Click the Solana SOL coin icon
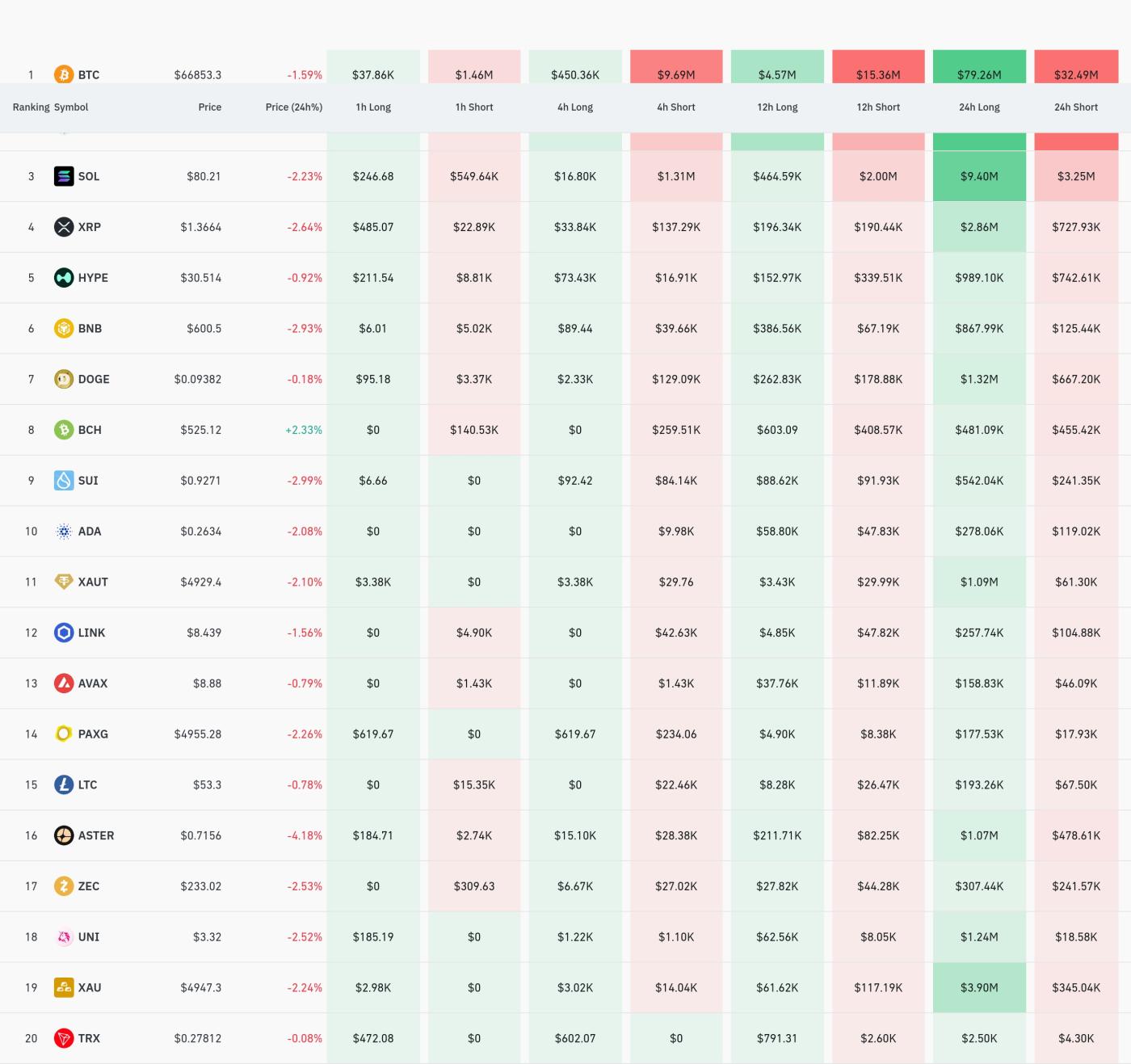 coord(63,176)
